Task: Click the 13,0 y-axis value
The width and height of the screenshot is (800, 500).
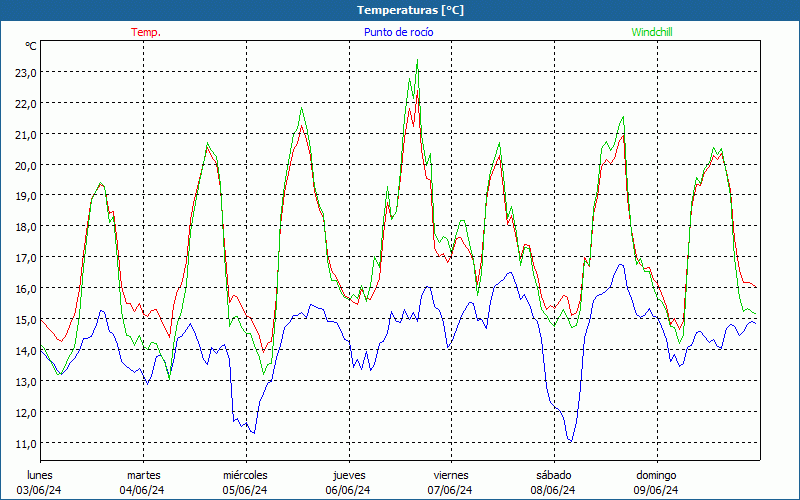Action: (x=26, y=382)
